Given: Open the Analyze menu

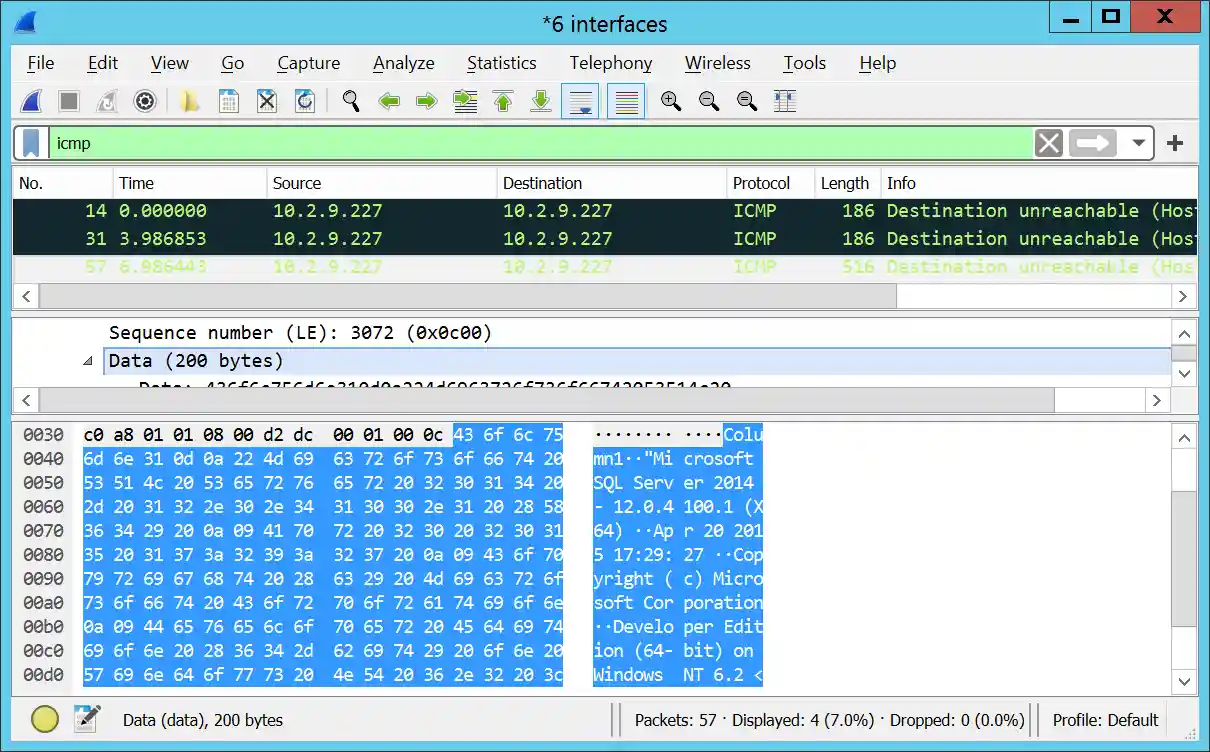Looking at the screenshot, I should click(404, 63).
